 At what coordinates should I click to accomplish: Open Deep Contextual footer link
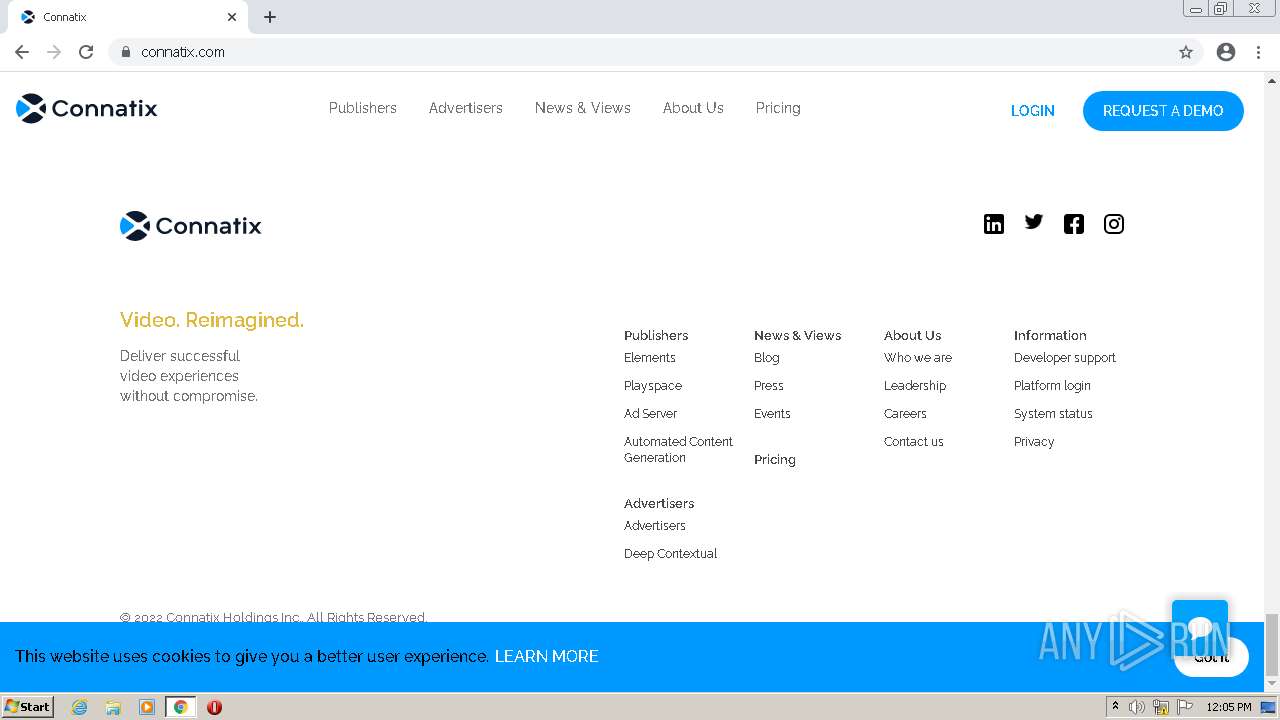671,554
